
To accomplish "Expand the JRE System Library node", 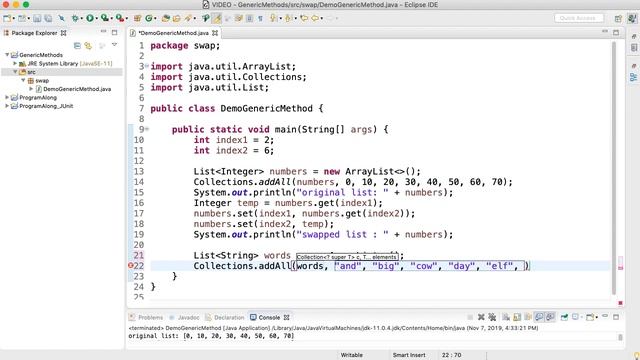I will click(15, 63).
